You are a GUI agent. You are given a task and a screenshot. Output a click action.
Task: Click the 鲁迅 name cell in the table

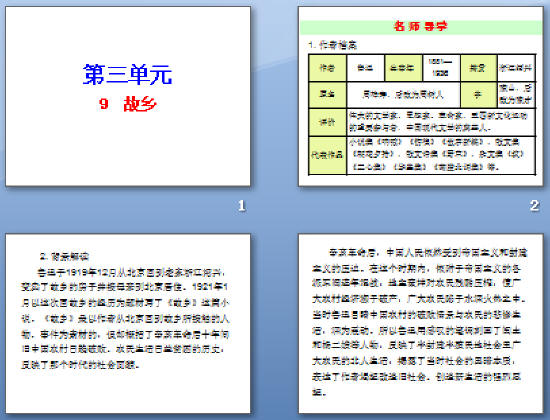click(365, 68)
